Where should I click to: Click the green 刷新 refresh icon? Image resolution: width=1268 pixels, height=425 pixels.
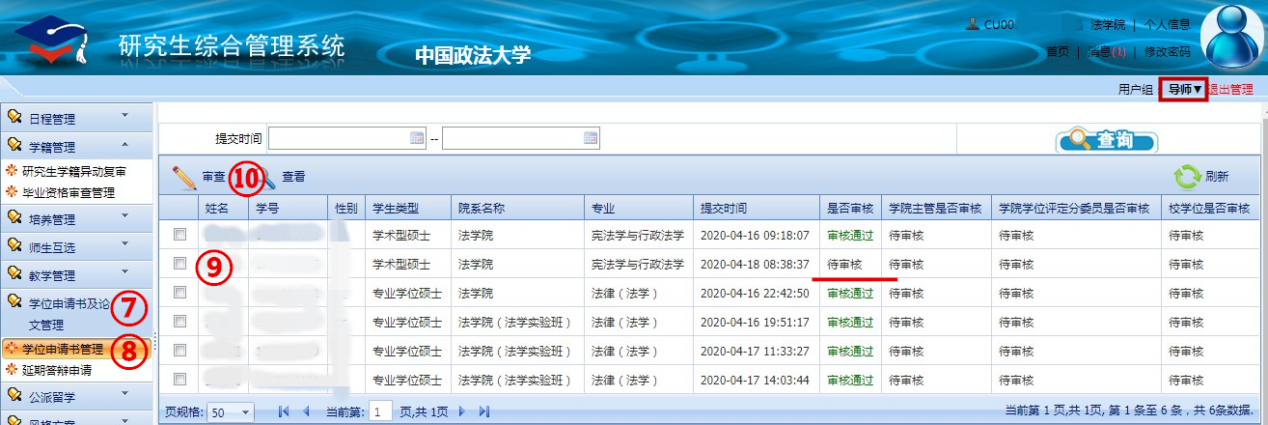tap(1186, 177)
